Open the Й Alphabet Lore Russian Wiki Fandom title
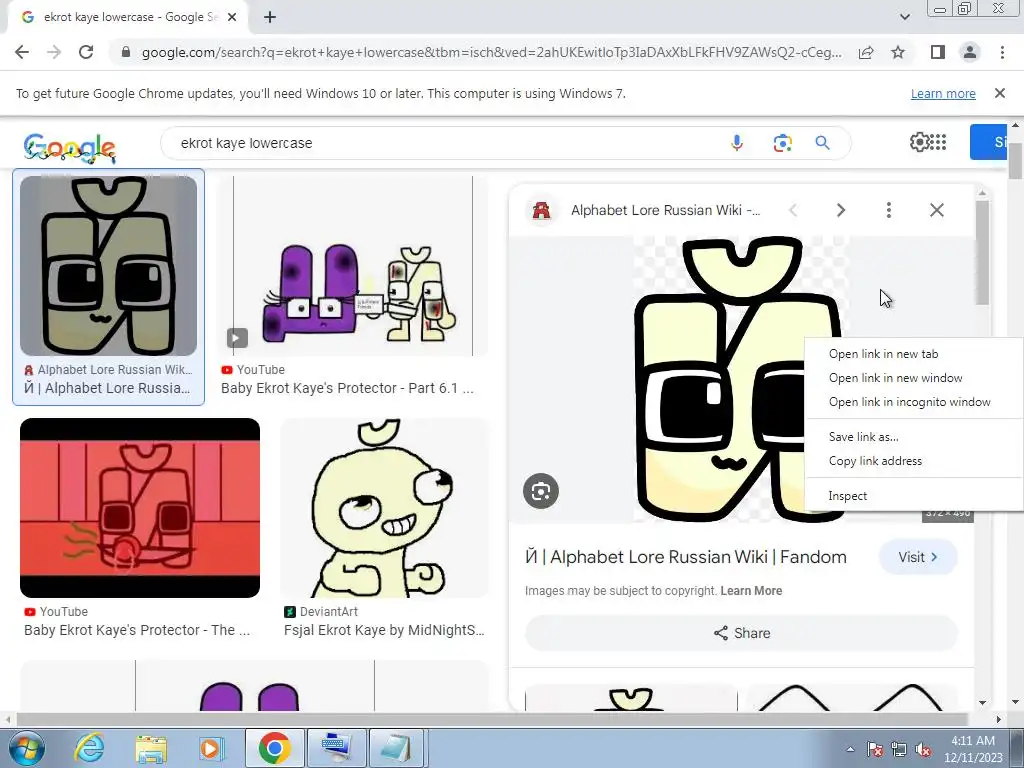1024x768 pixels. point(686,557)
